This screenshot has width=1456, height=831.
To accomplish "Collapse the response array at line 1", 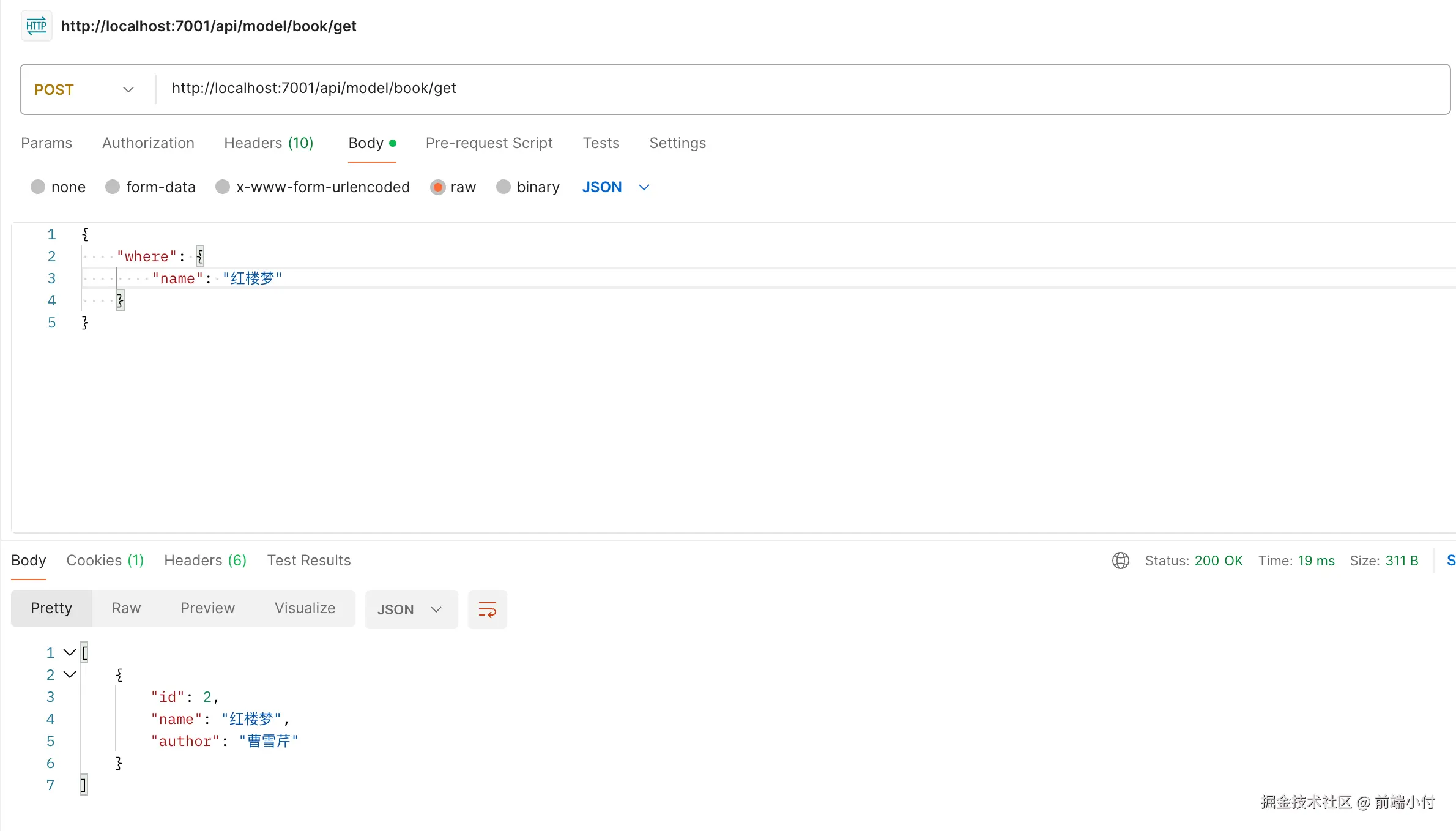I will 70,652.
